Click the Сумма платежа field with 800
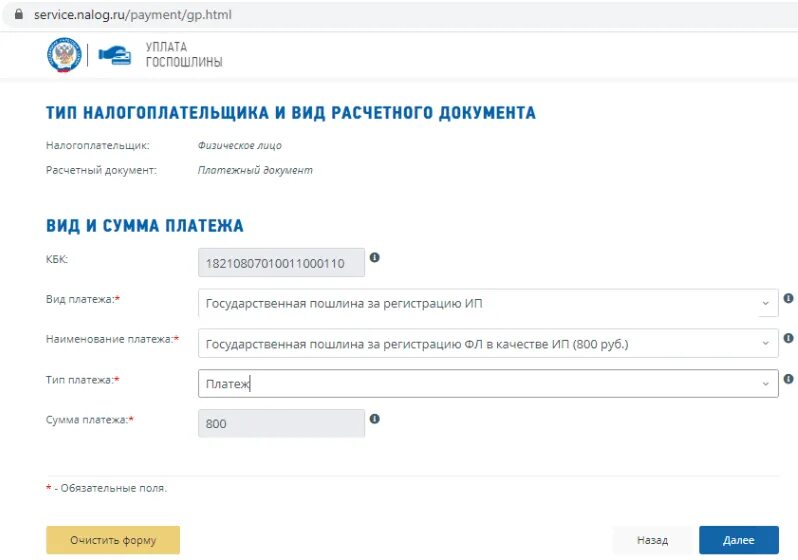Viewport: 798px width, 560px height. [281, 424]
